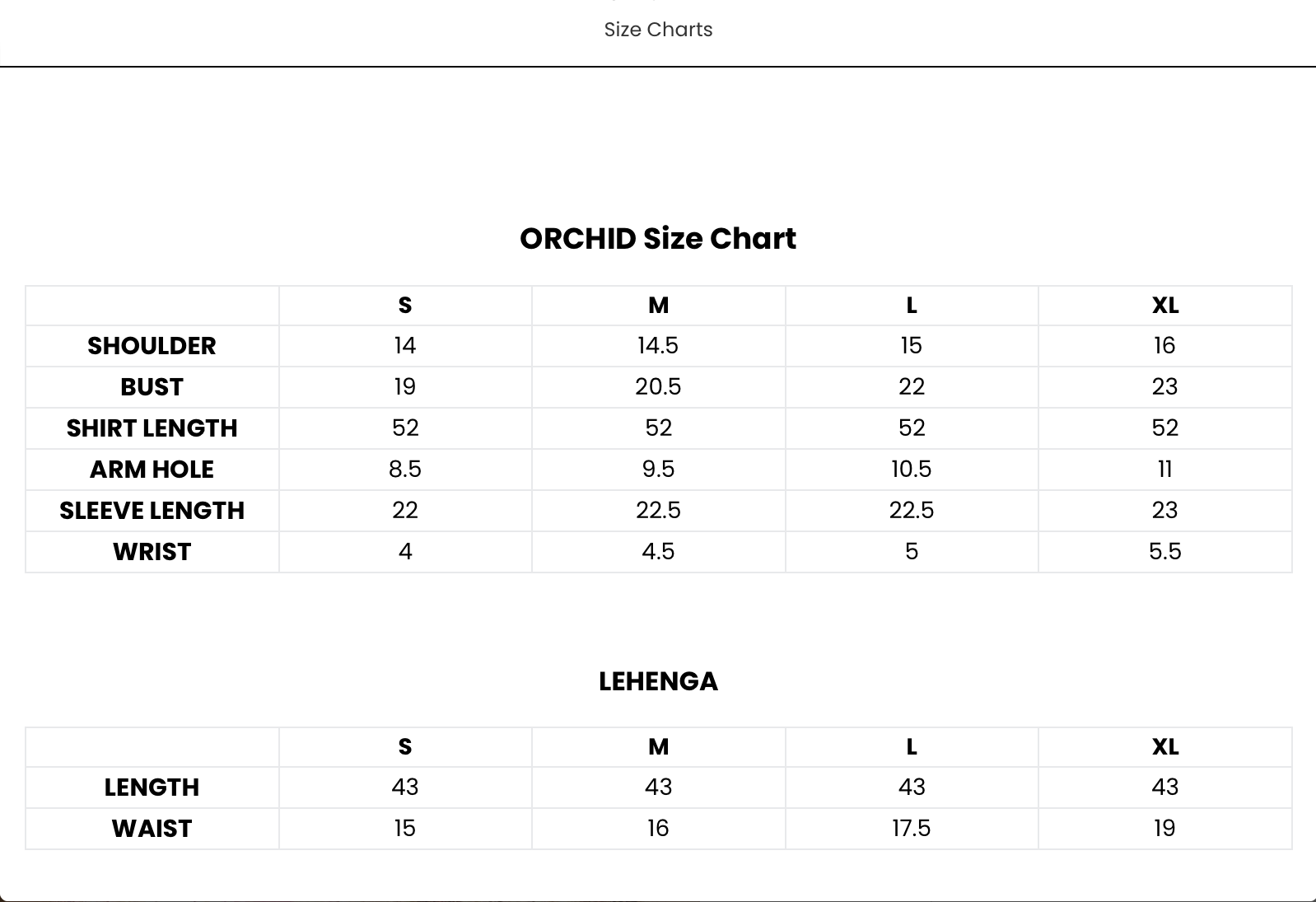Select the arm hole value 8.5 for size S

coord(405,470)
